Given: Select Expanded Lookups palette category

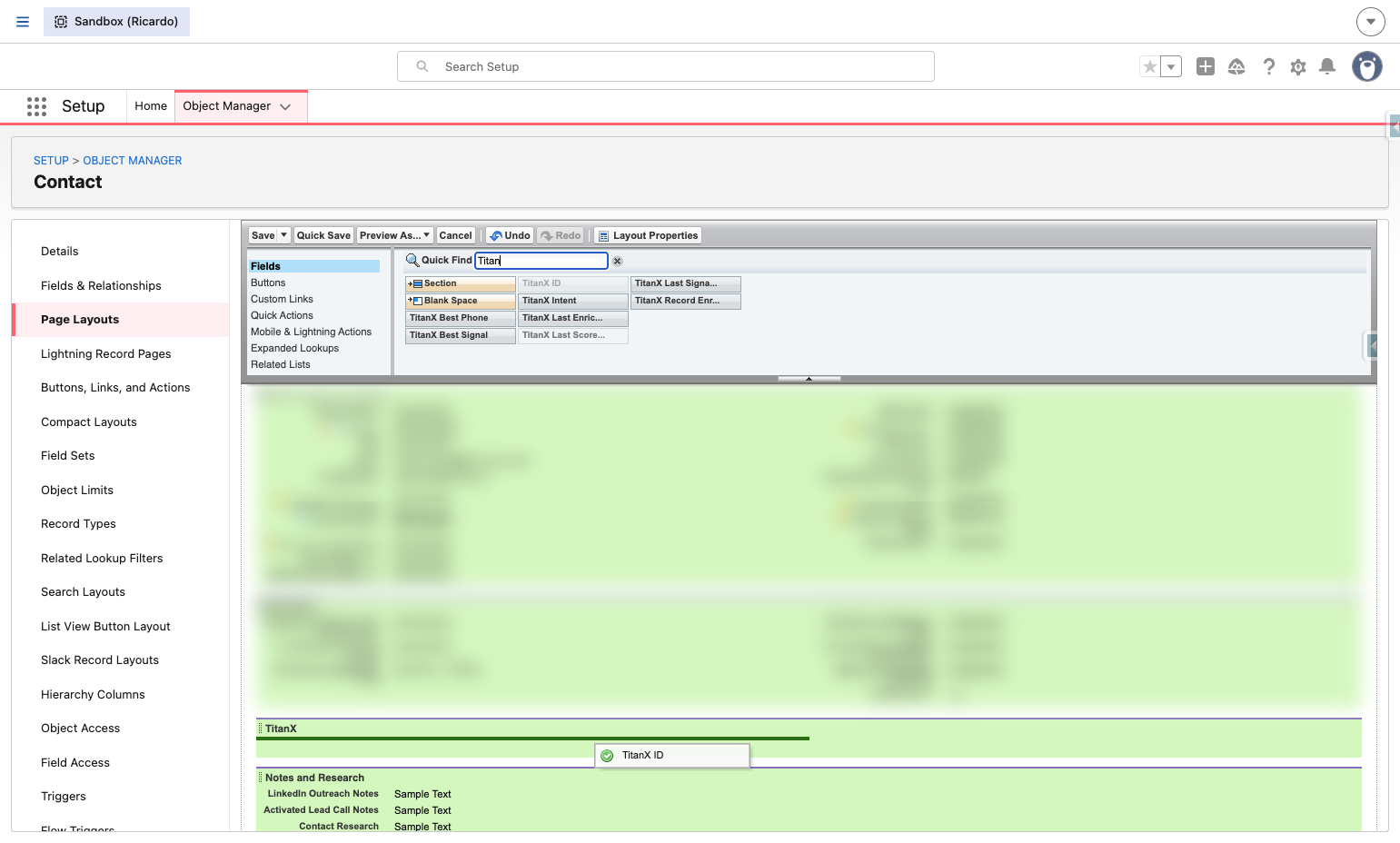Looking at the screenshot, I should [294, 348].
